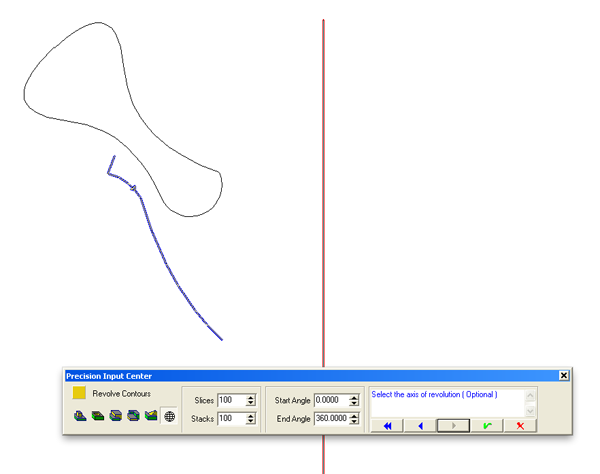600x474 pixels.
Task: Select the second green block tool icon
Action: click(98, 416)
